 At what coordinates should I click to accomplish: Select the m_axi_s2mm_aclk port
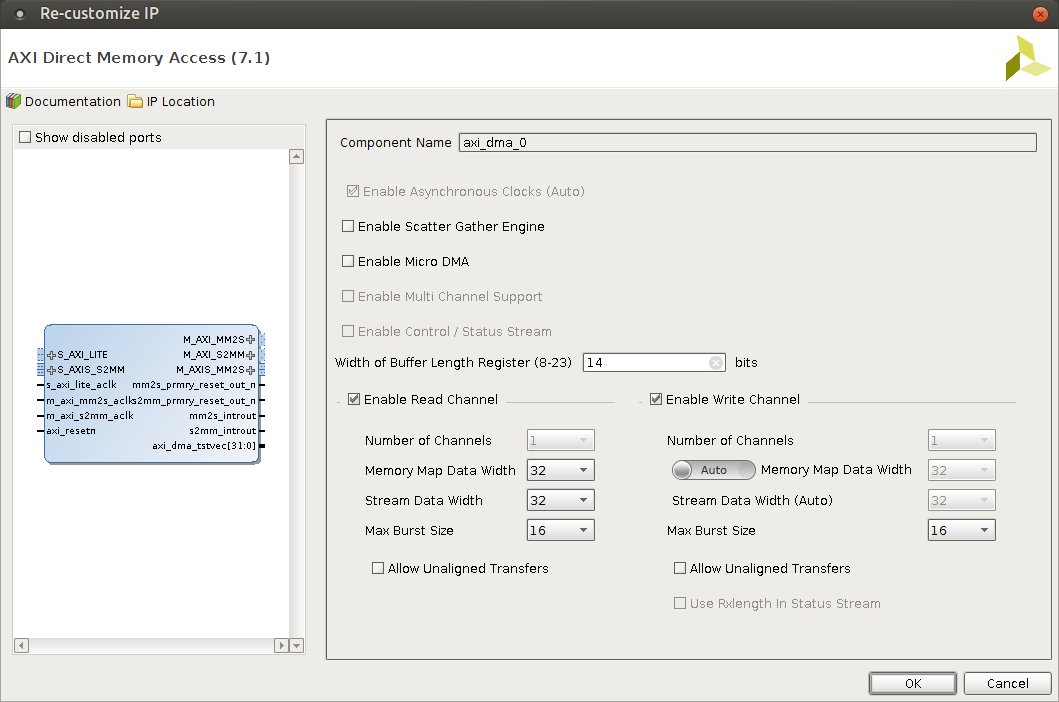[90, 416]
